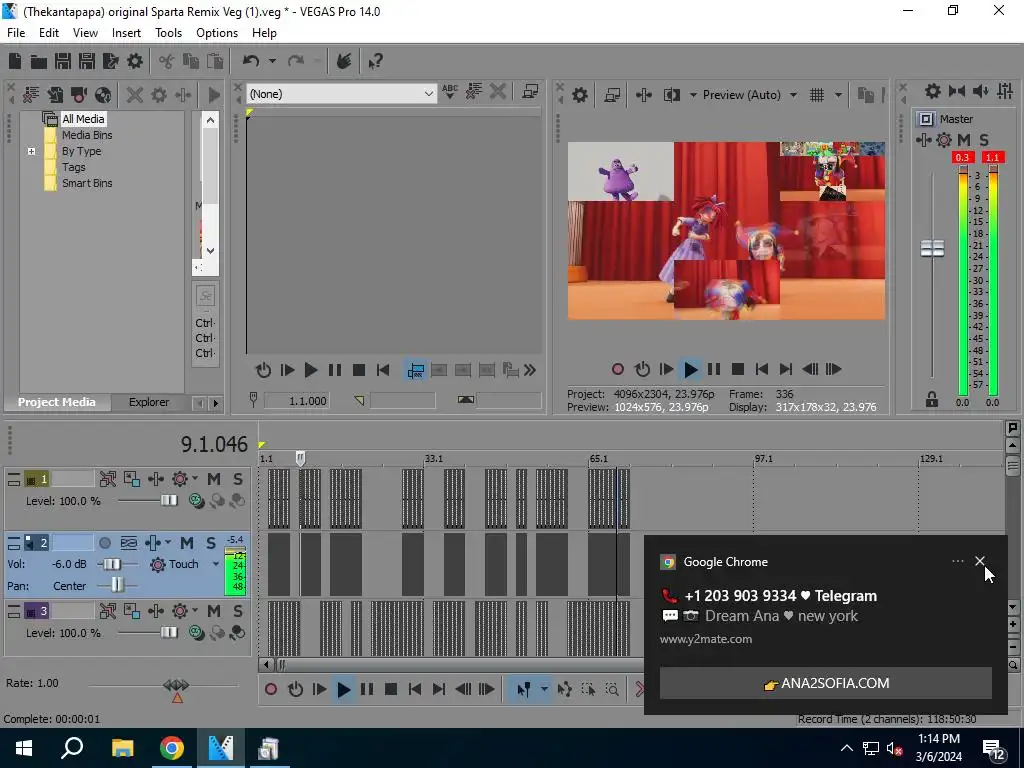Click Get Media from Web globe icon
1024x768 pixels.
103,95
